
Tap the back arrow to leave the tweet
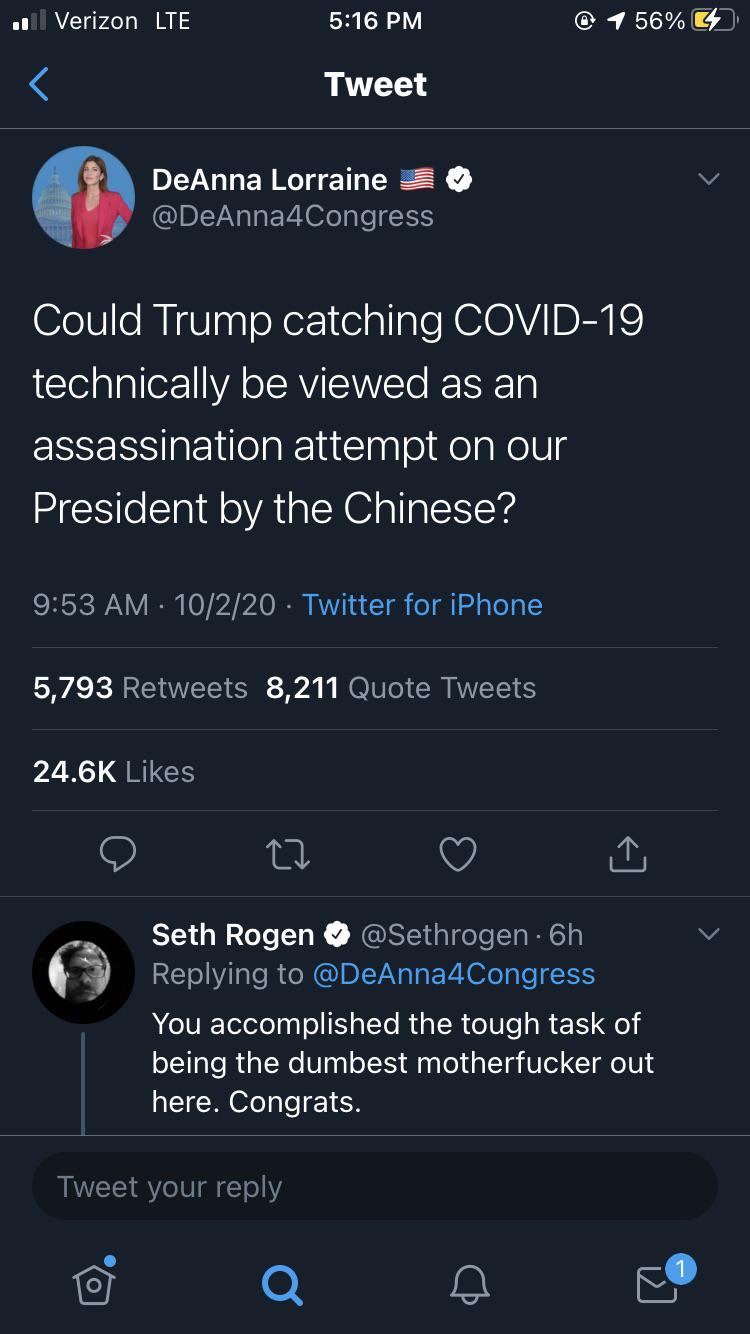pos(38,84)
